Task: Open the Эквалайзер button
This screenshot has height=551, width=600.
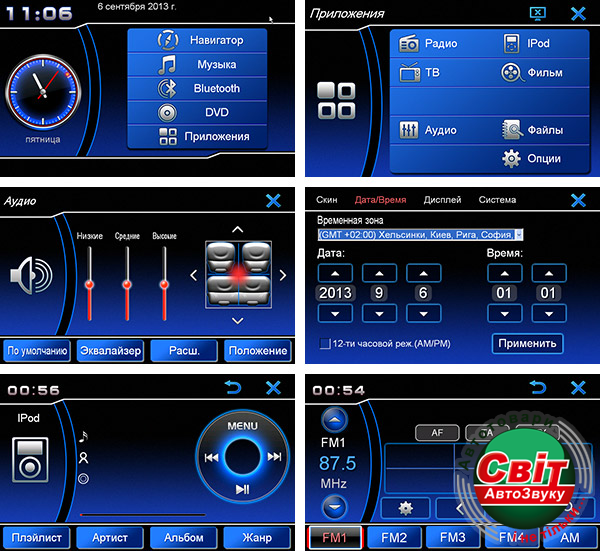Action: click(x=109, y=351)
